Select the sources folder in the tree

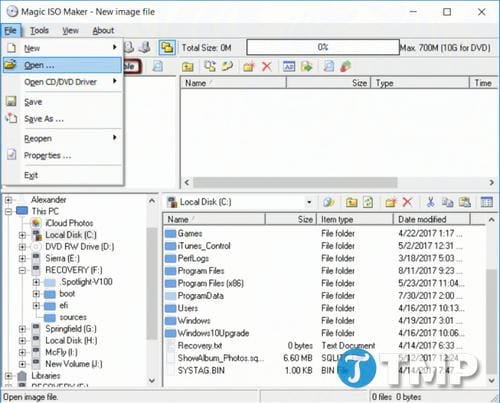coord(73,317)
